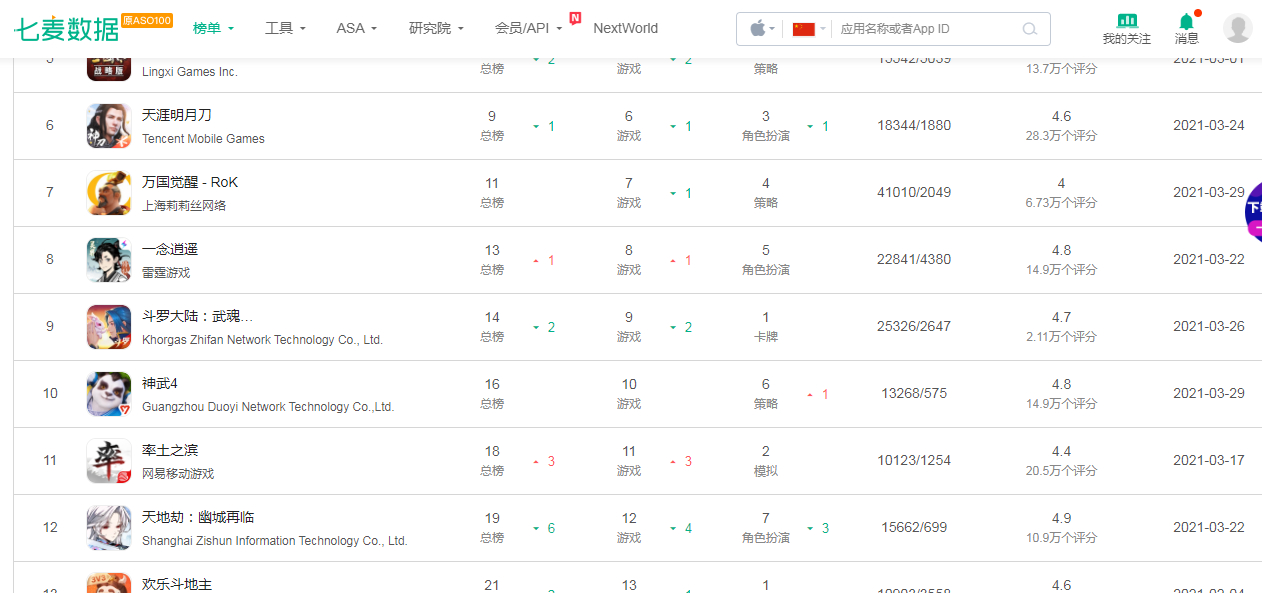Click the 2.11万个评分 rating count
The width and height of the screenshot is (1262, 593).
coord(1061,337)
